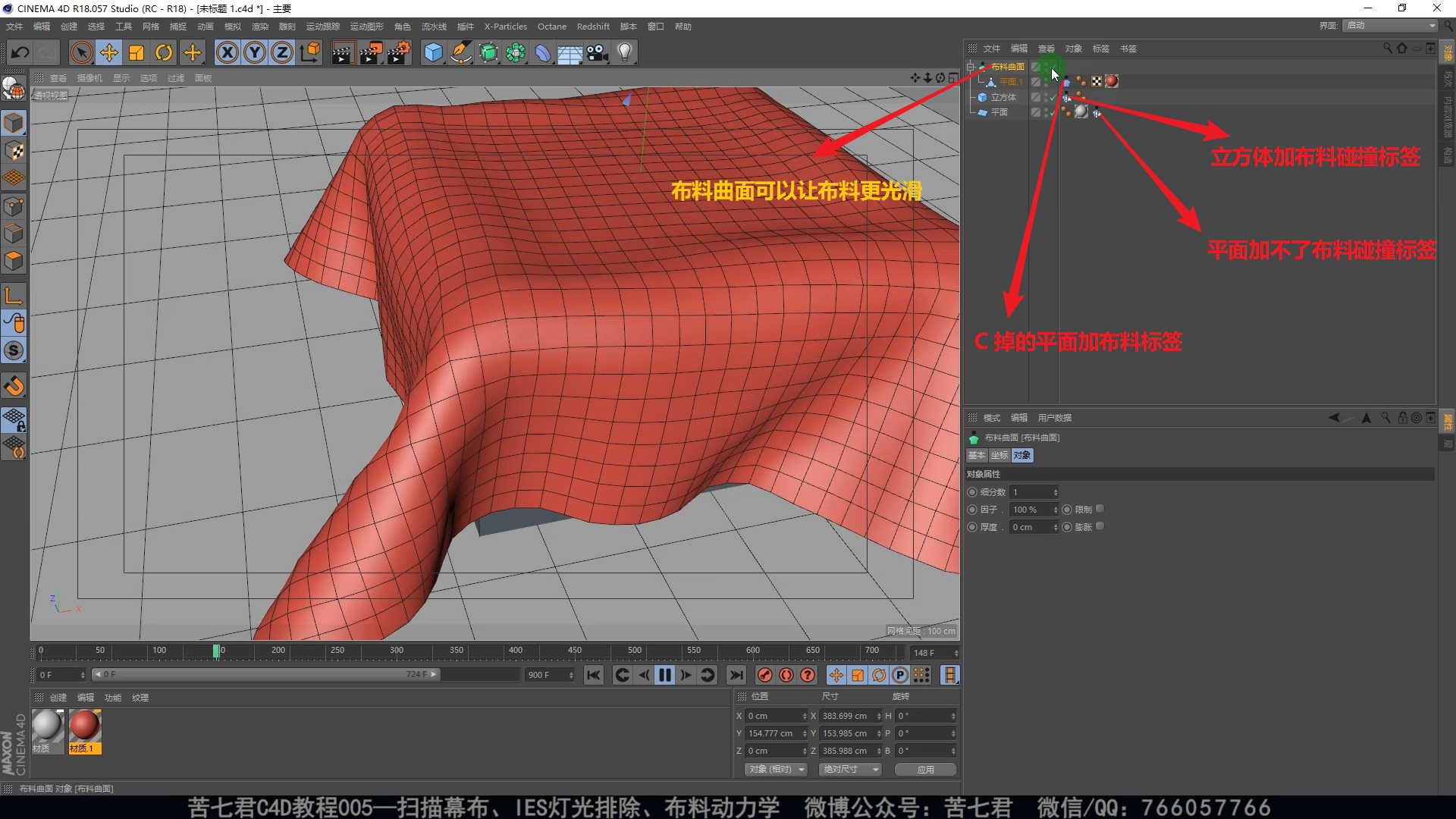Toggle X axis lock button
This screenshot has width=1456, height=819.
pyautogui.click(x=227, y=52)
